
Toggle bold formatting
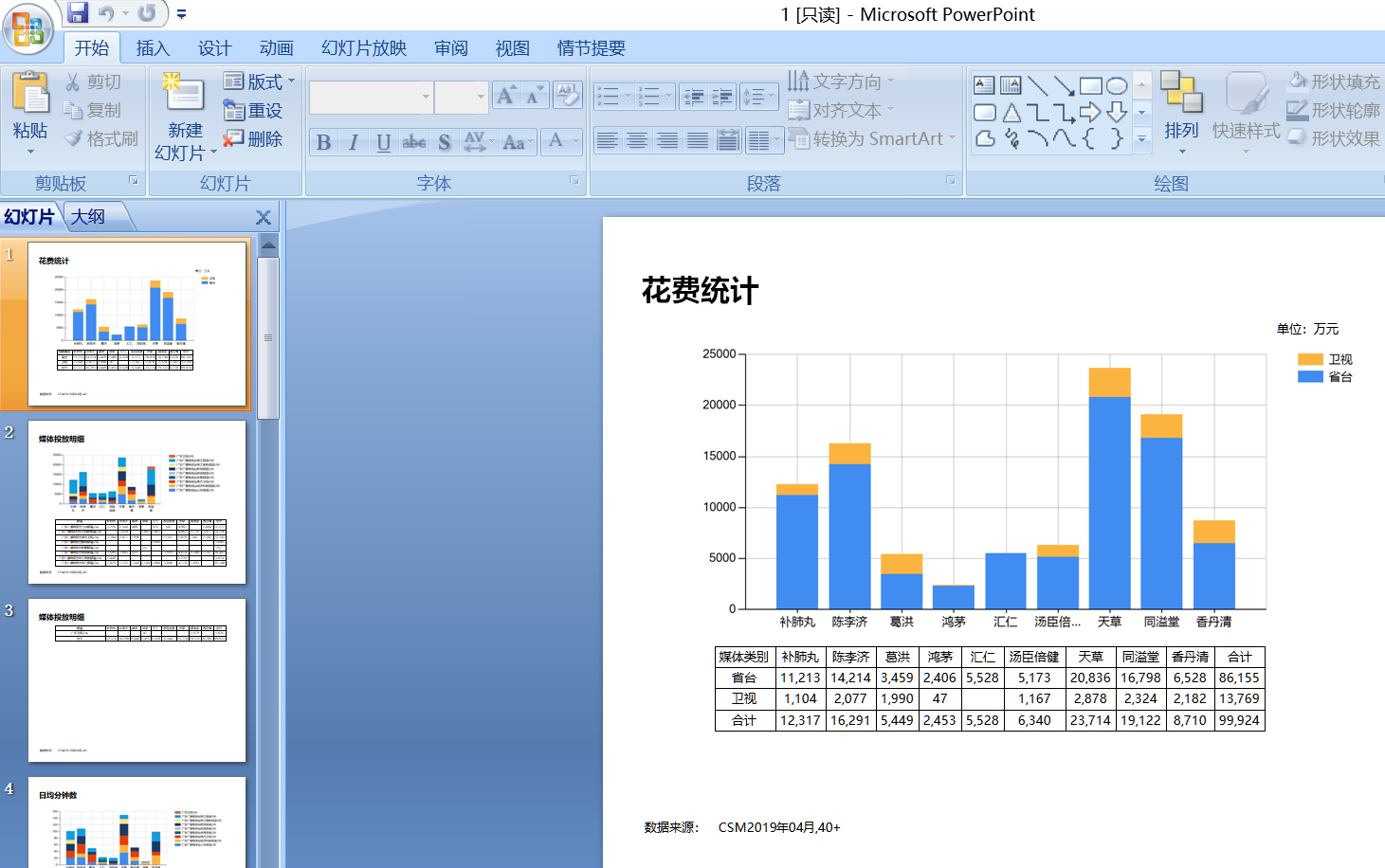click(x=323, y=142)
